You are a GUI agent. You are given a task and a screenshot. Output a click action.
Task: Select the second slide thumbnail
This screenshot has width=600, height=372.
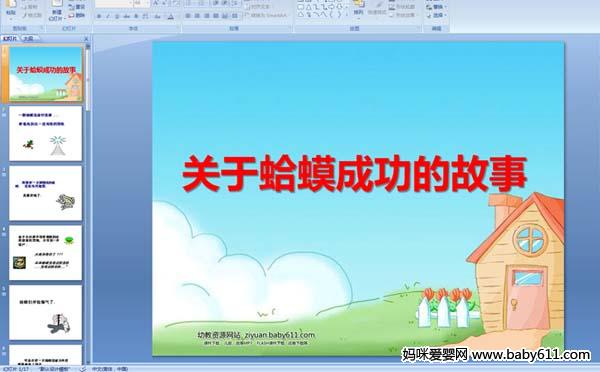click(46, 134)
